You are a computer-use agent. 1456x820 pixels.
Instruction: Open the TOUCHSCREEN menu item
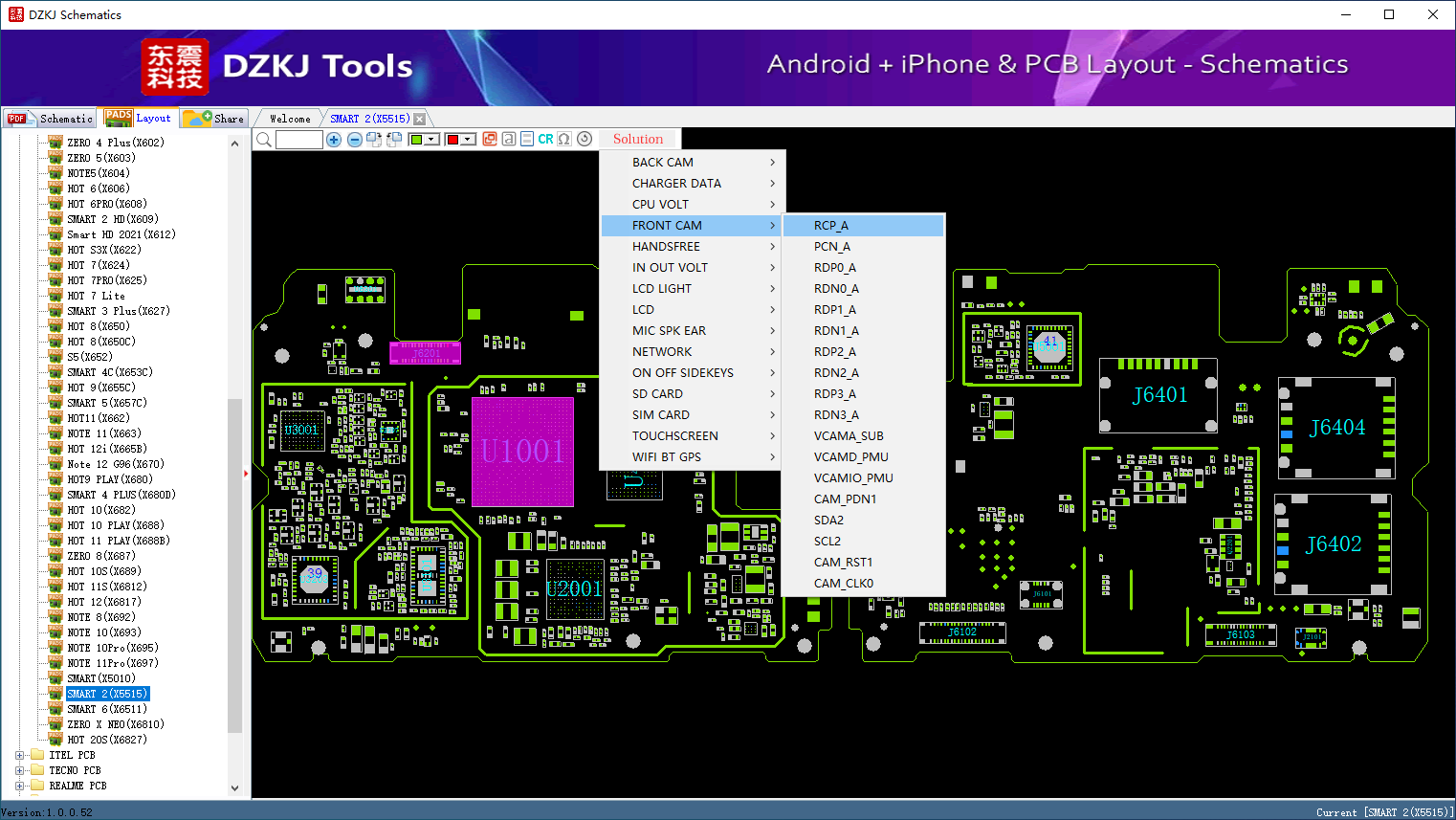pyautogui.click(x=694, y=436)
